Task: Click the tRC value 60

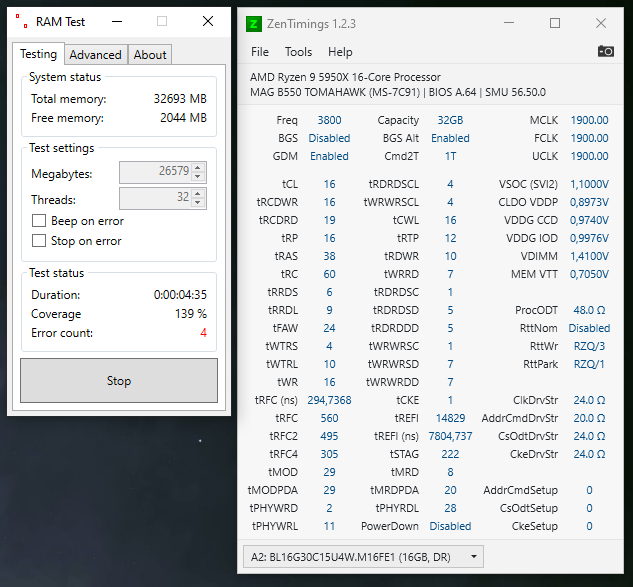Action: (329, 275)
